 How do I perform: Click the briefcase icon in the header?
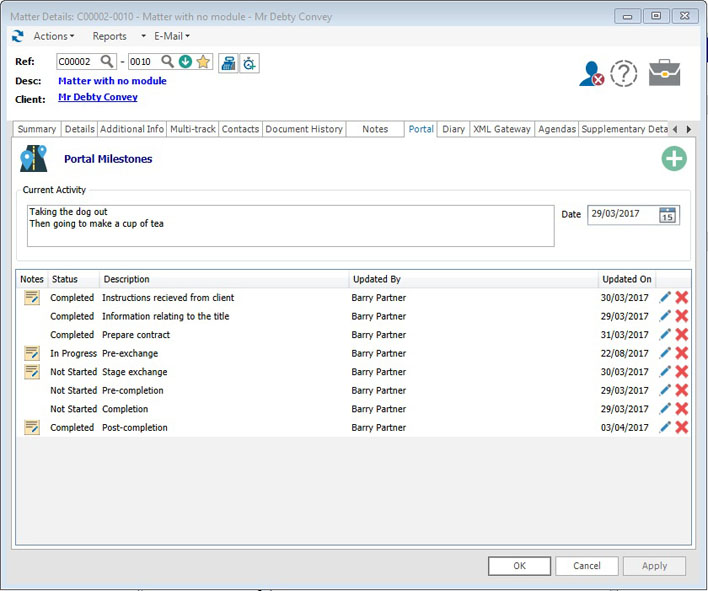(664, 73)
